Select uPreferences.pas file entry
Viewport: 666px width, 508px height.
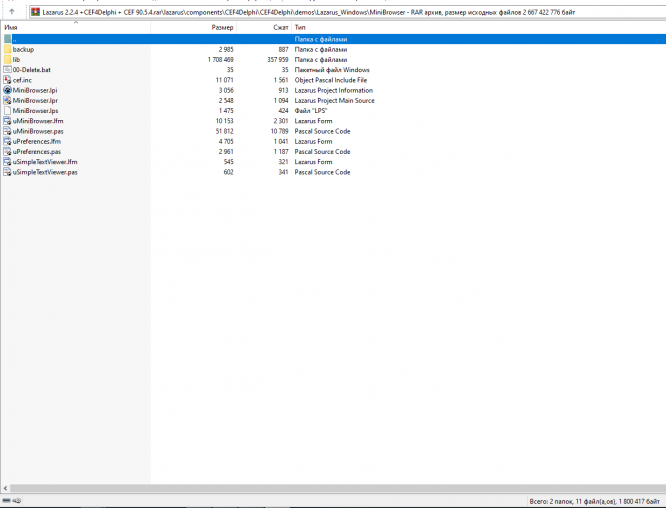(x=37, y=152)
